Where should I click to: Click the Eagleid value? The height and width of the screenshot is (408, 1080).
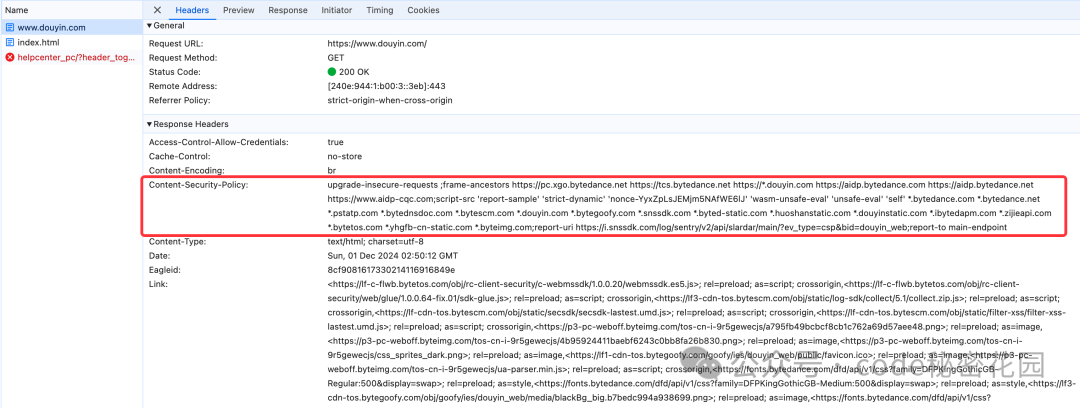click(x=391, y=270)
